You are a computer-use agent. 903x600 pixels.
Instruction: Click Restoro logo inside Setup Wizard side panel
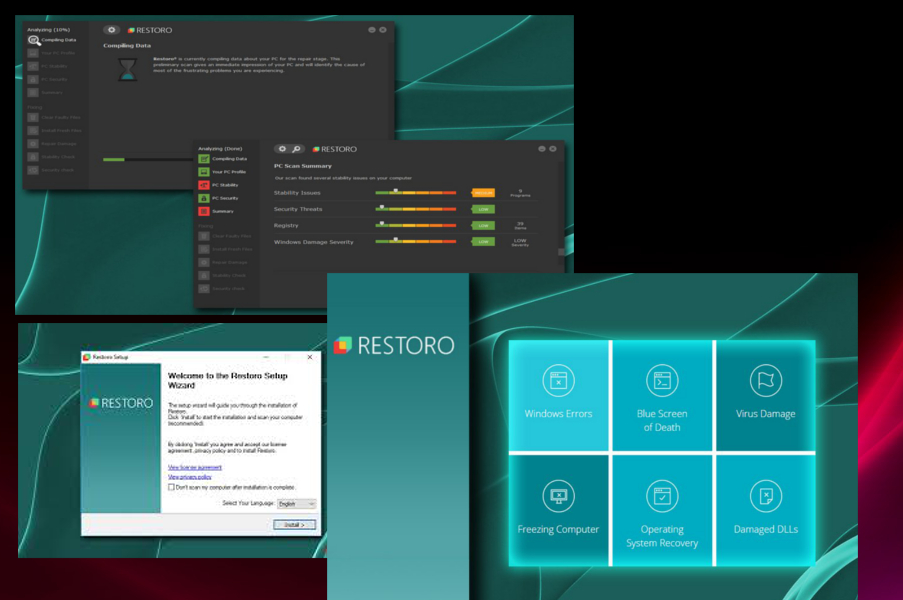[x=121, y=403]
